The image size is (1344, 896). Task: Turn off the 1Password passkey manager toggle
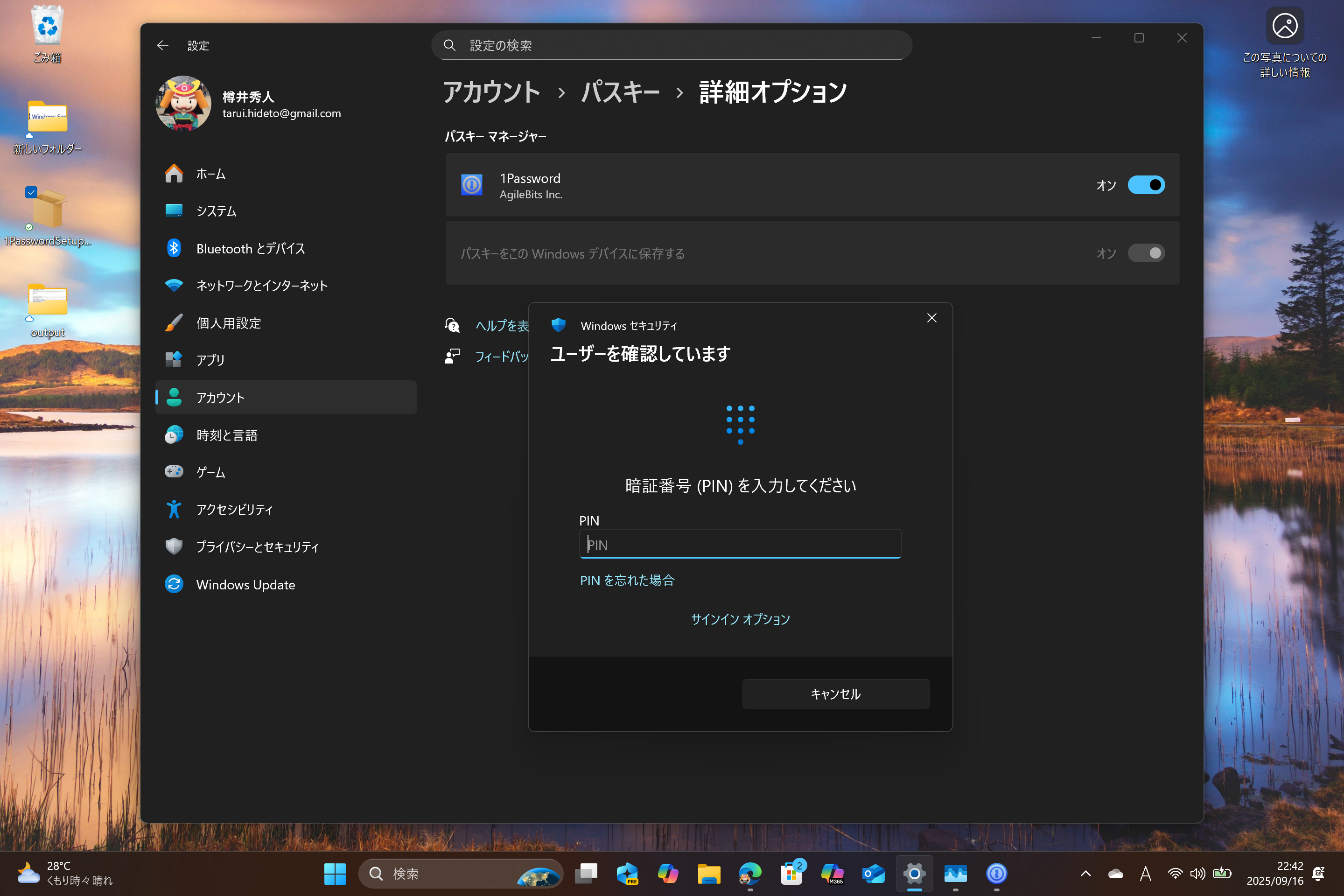(1146, 185)
